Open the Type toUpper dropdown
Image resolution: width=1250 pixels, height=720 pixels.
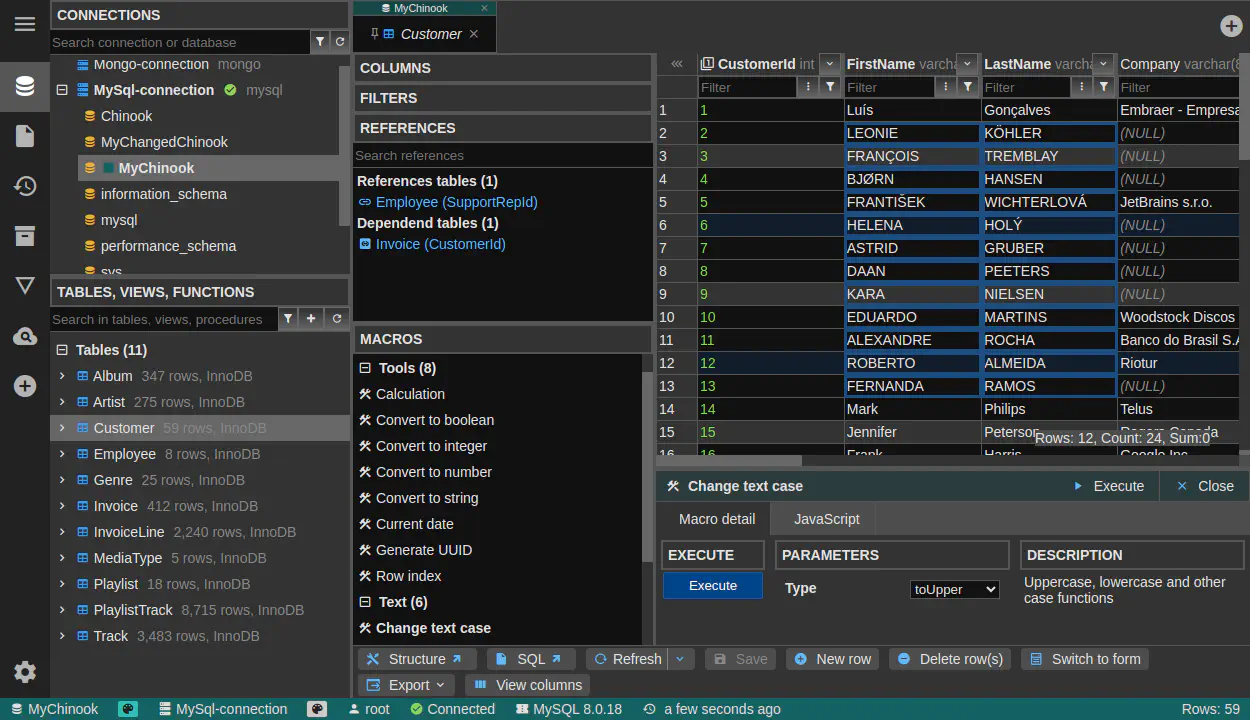954,589
